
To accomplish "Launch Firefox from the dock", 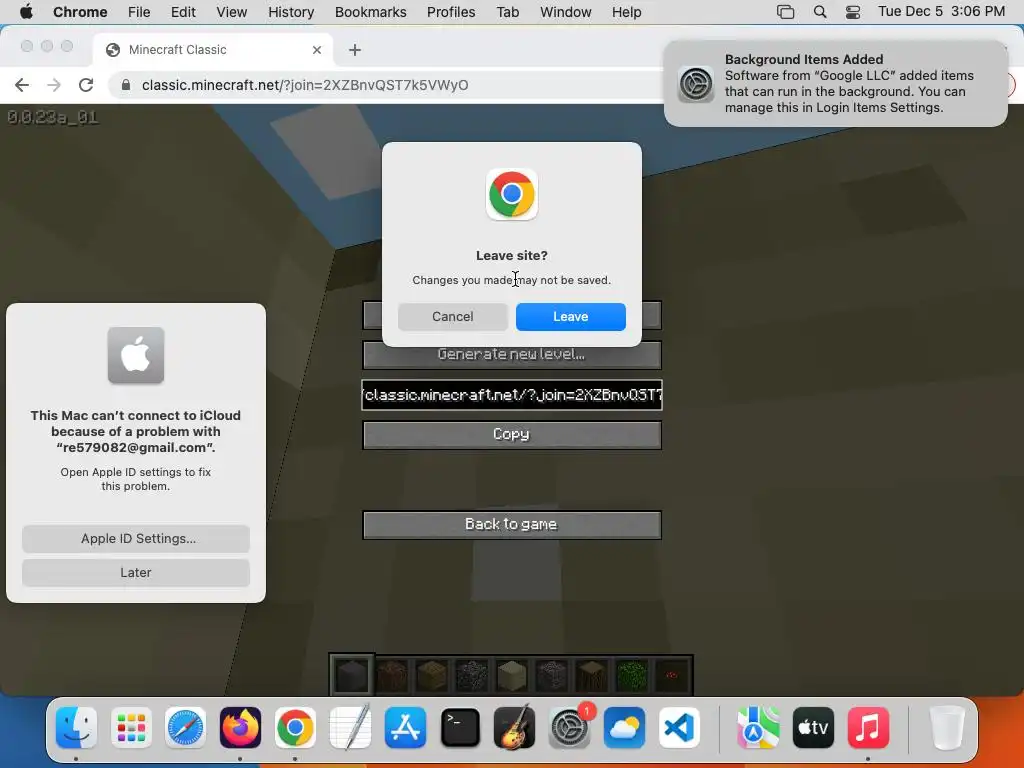I will (240, 728).
